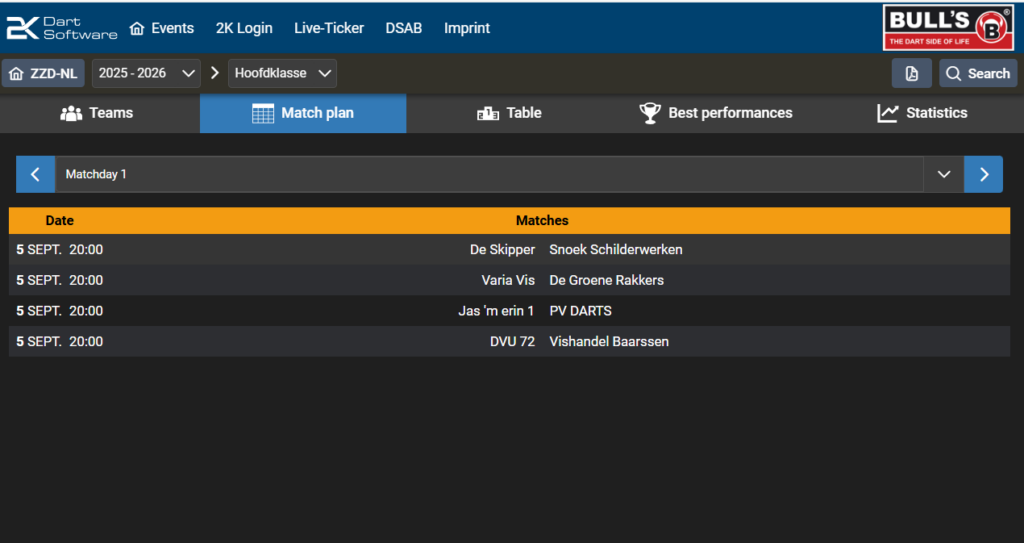This screenshot has width=1024, height=543.
Task: Open the PDF export icon button
Action: [912, 73]
